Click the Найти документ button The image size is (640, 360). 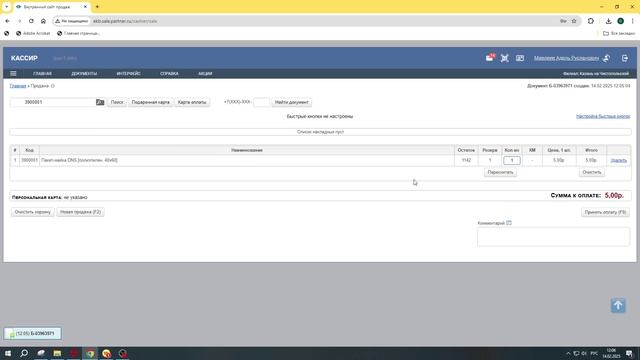click(x=291, y=102)
